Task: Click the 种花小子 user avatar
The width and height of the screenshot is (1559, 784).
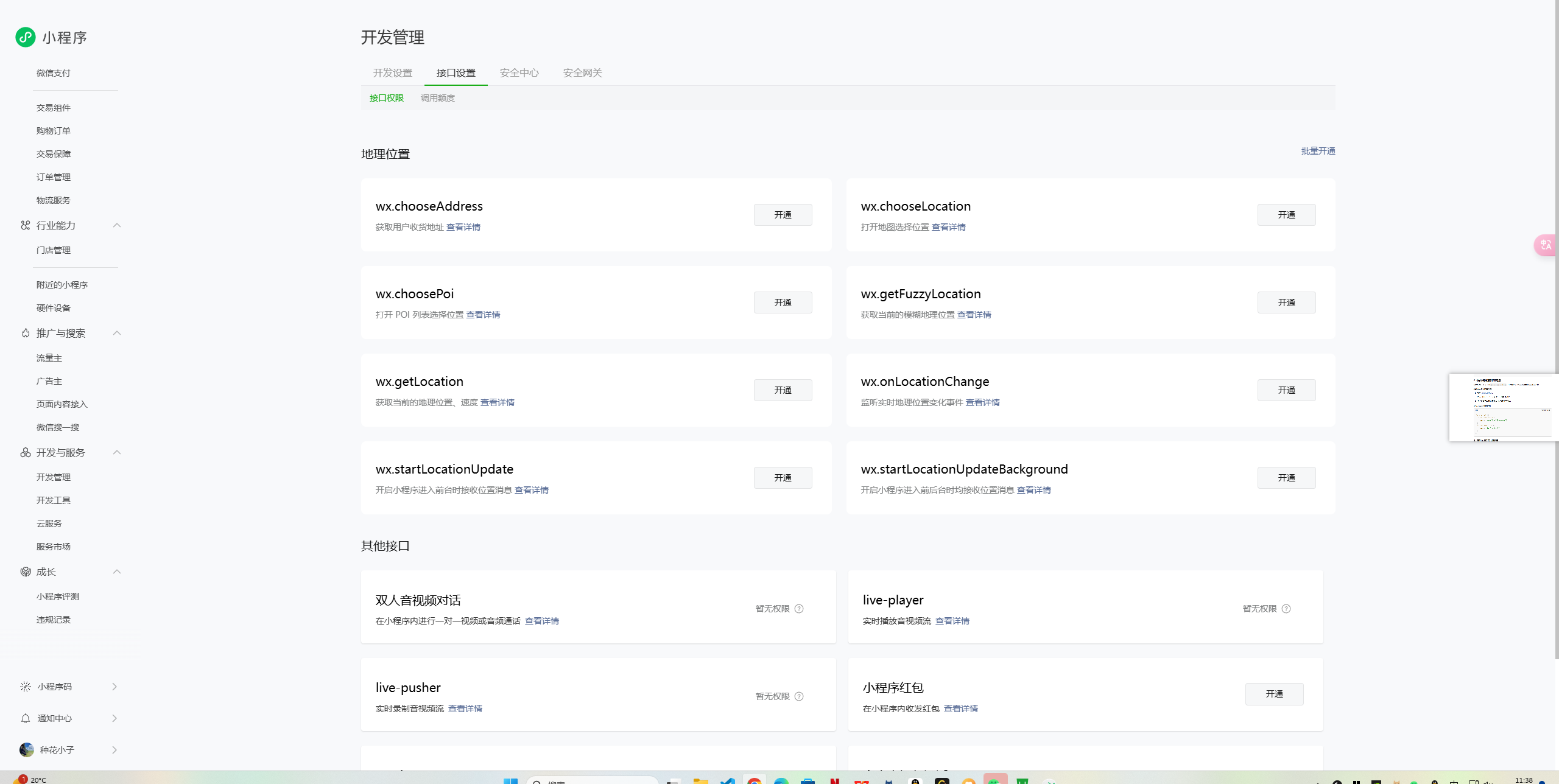Action: tap(26, 750)
